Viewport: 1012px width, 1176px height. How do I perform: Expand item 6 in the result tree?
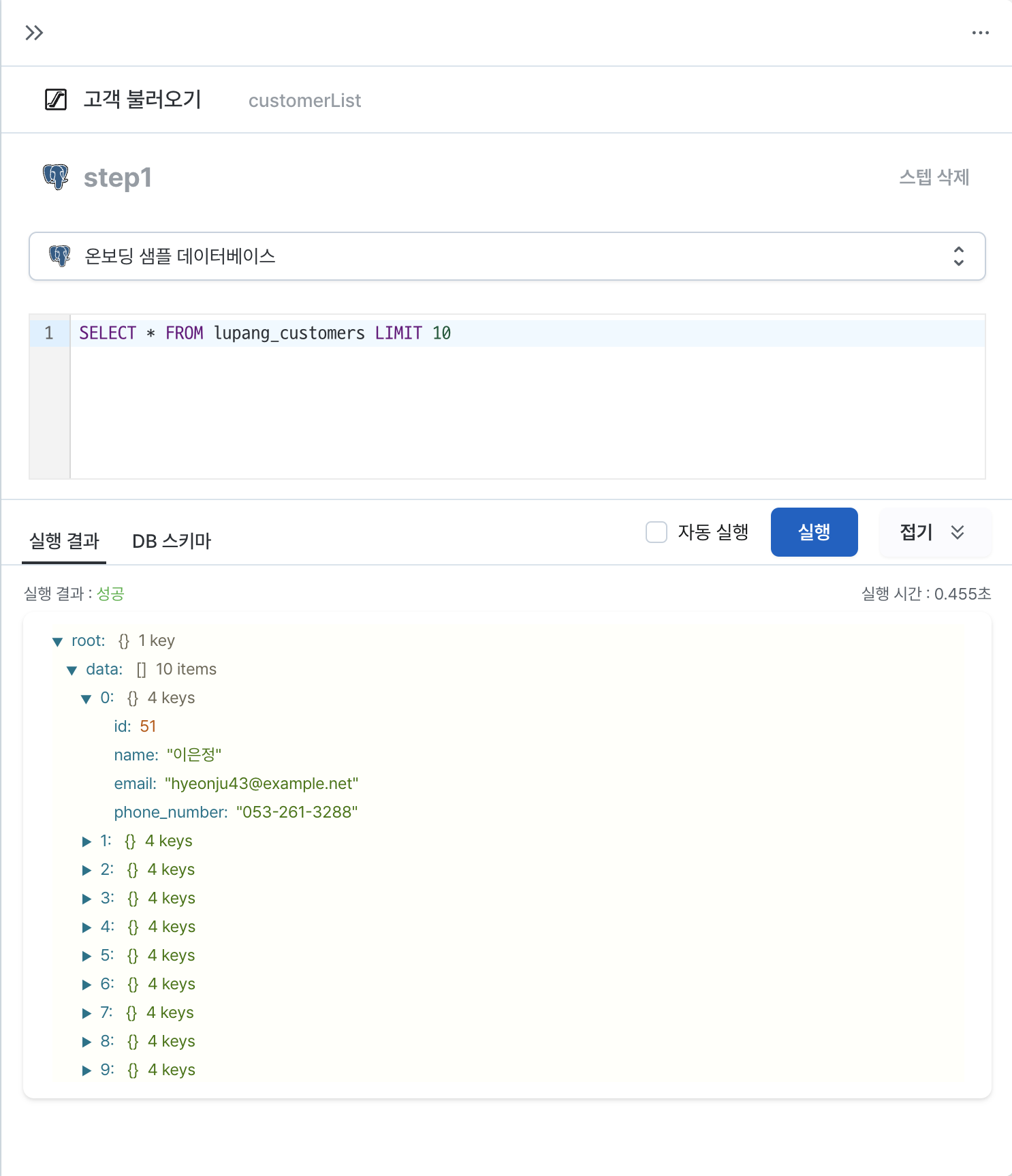click(x=86, y=985)
